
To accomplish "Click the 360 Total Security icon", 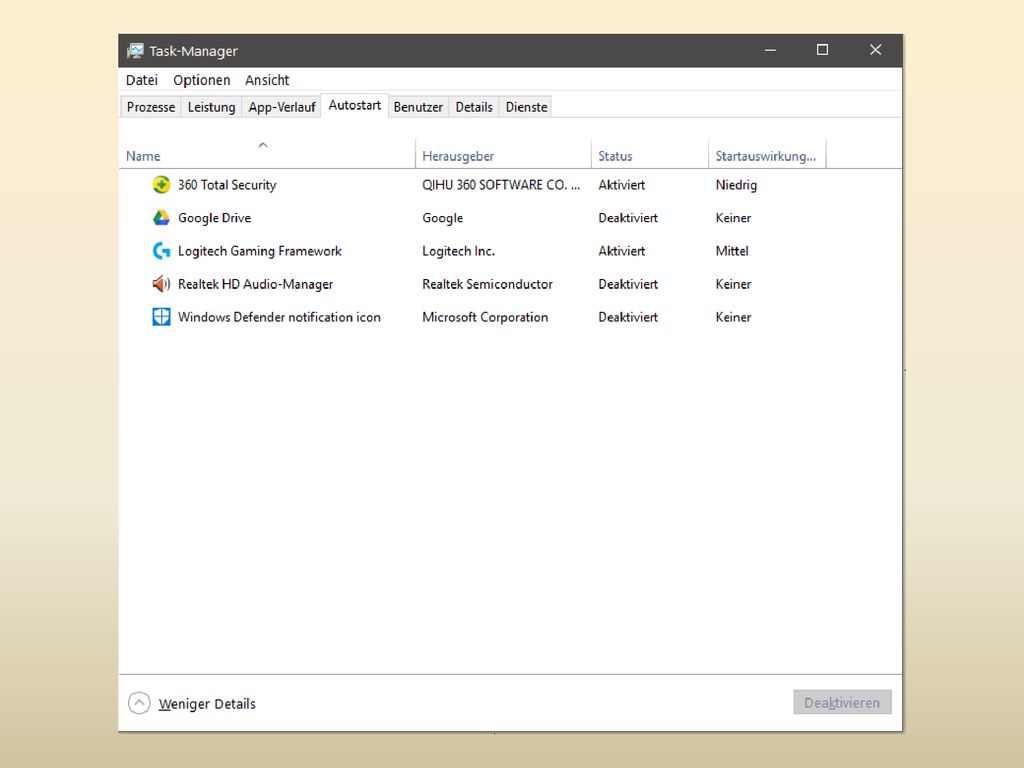I will click(161, 185).
